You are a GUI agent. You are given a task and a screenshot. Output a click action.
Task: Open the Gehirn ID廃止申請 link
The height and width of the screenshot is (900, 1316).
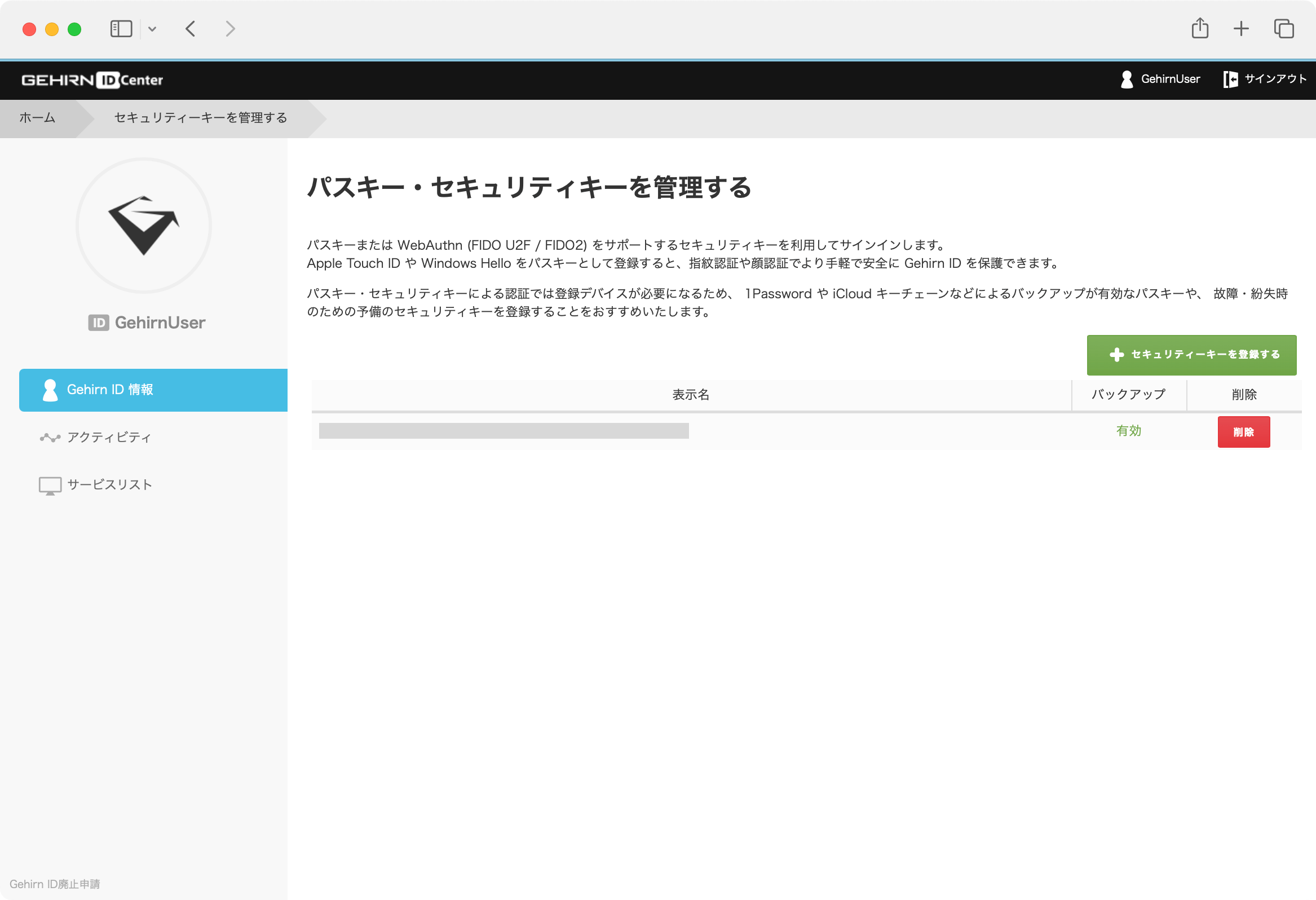[x=56, y=884]
